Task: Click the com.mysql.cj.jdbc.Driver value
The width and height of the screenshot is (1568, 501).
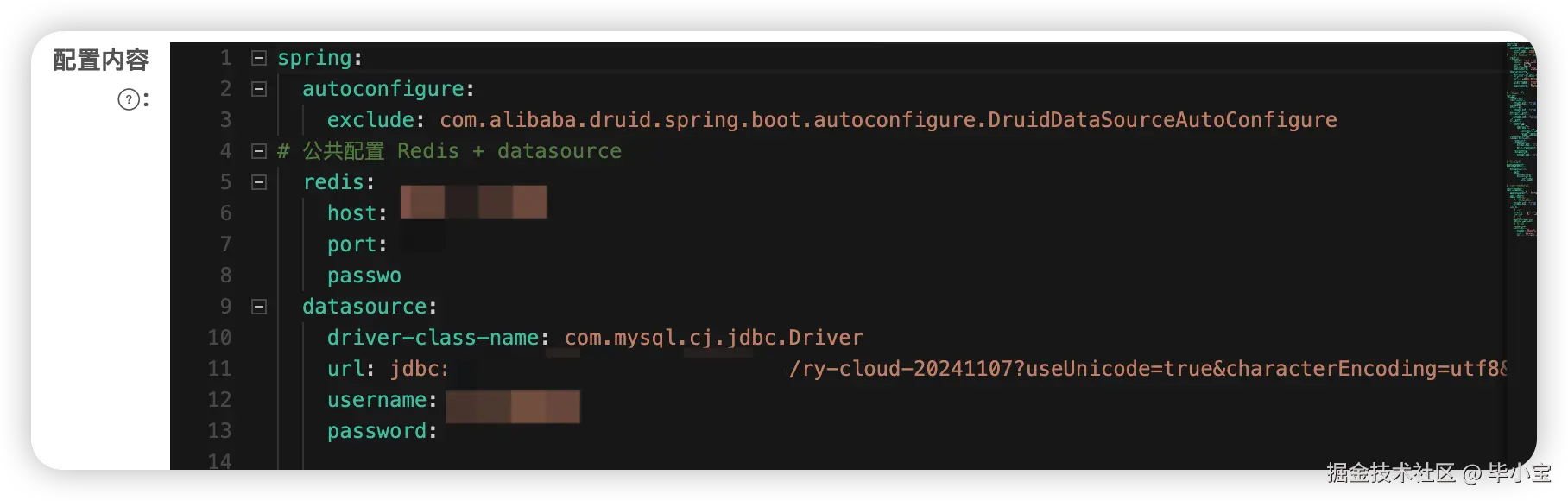Action: [x=714, y=338]
